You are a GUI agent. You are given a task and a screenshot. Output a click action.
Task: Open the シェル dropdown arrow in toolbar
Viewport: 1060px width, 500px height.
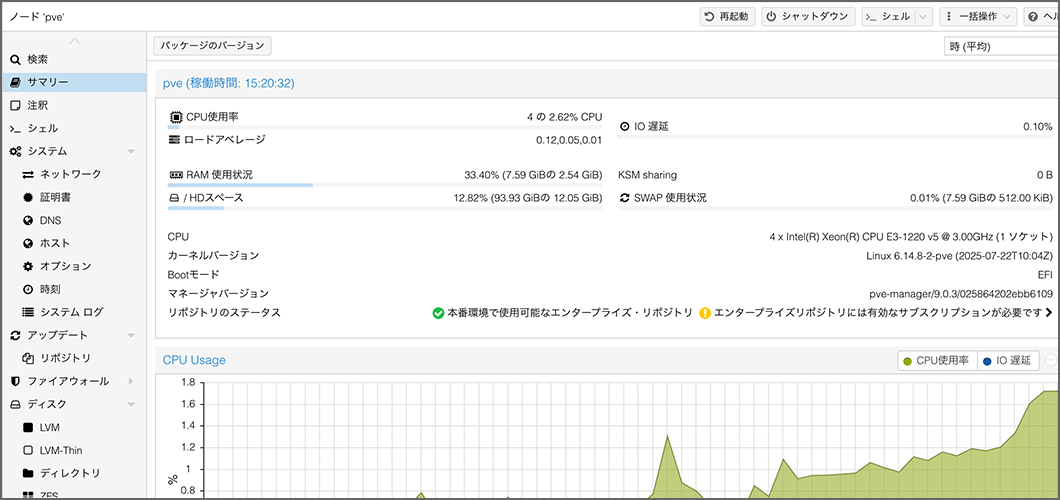(x=922, y=17)
